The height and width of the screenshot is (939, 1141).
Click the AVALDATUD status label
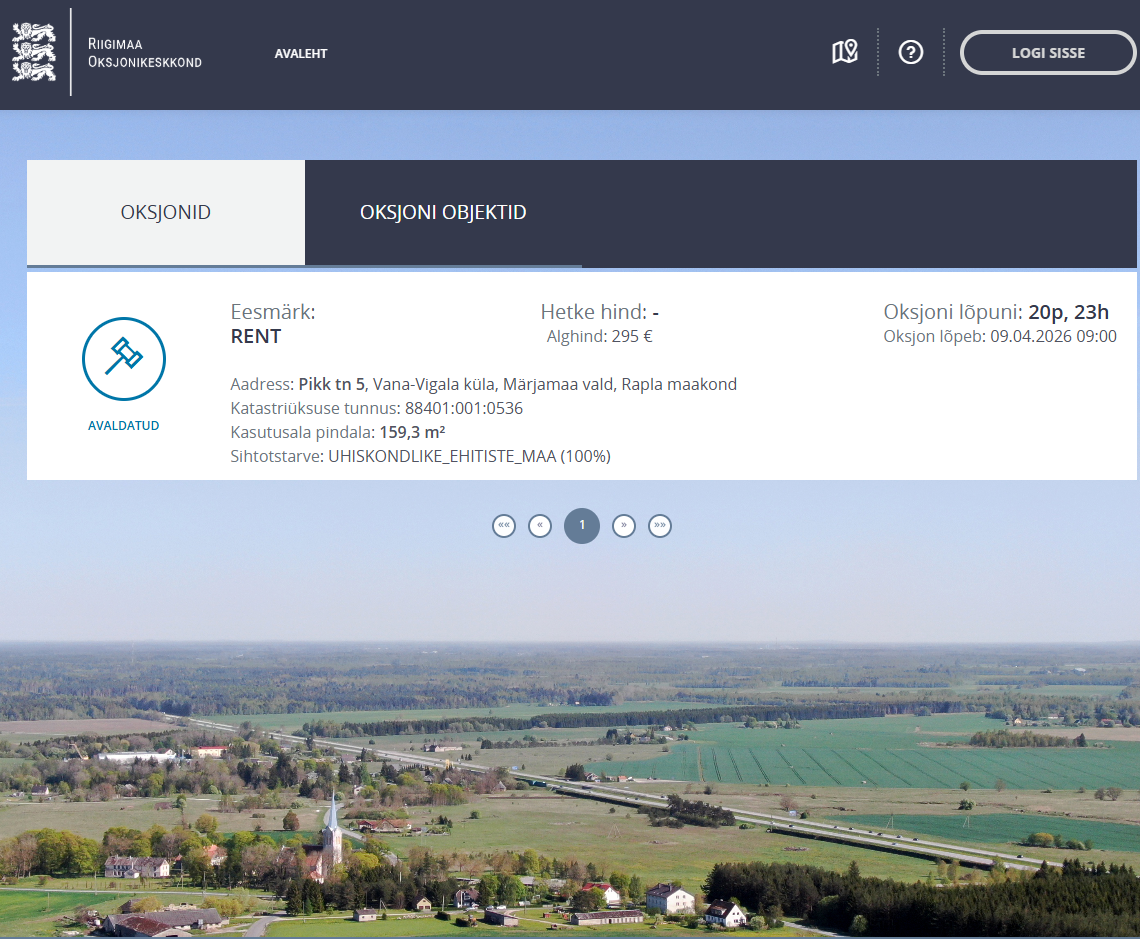(124, 426)
